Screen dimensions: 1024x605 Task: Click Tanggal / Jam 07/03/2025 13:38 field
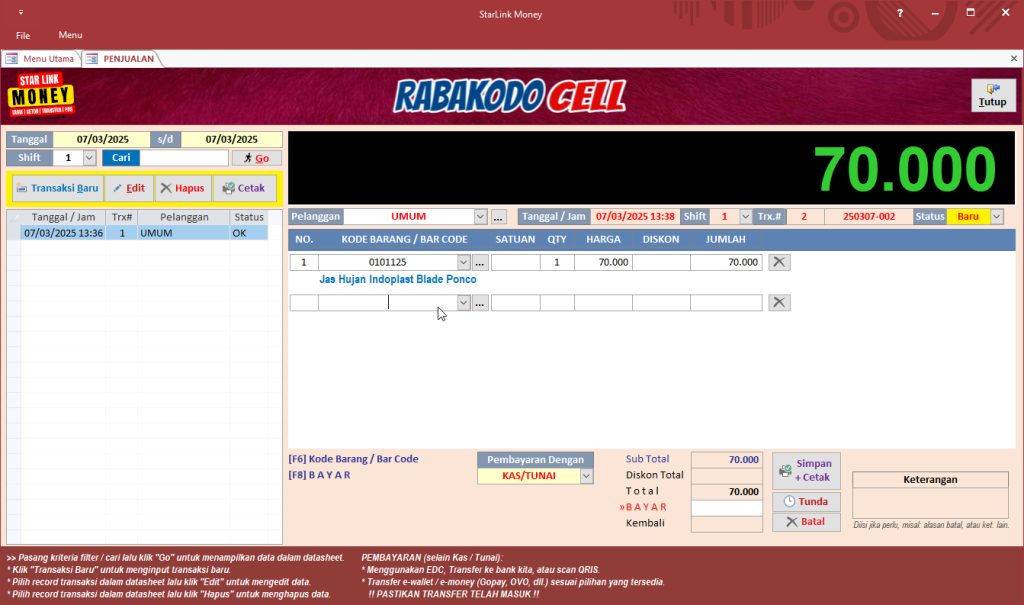tap(635, 216)
